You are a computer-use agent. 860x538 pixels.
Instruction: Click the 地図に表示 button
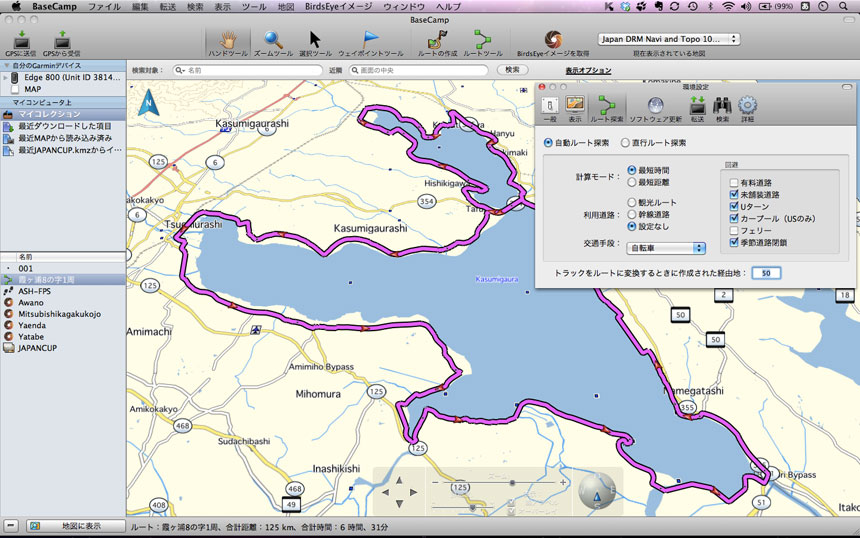(x=76, y=526)
